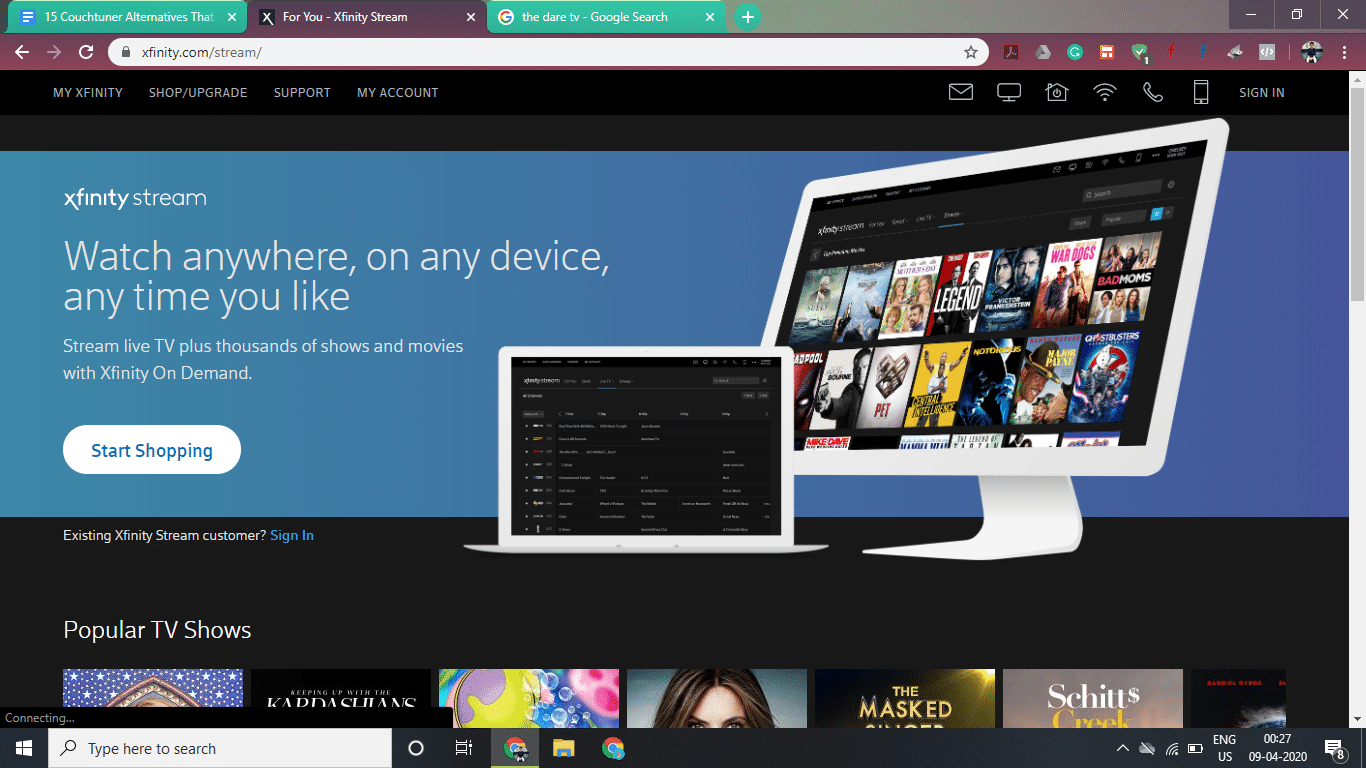Open the My Account menu
The height and width of the screenshot is (768, 1366).
tap(398, 92)
